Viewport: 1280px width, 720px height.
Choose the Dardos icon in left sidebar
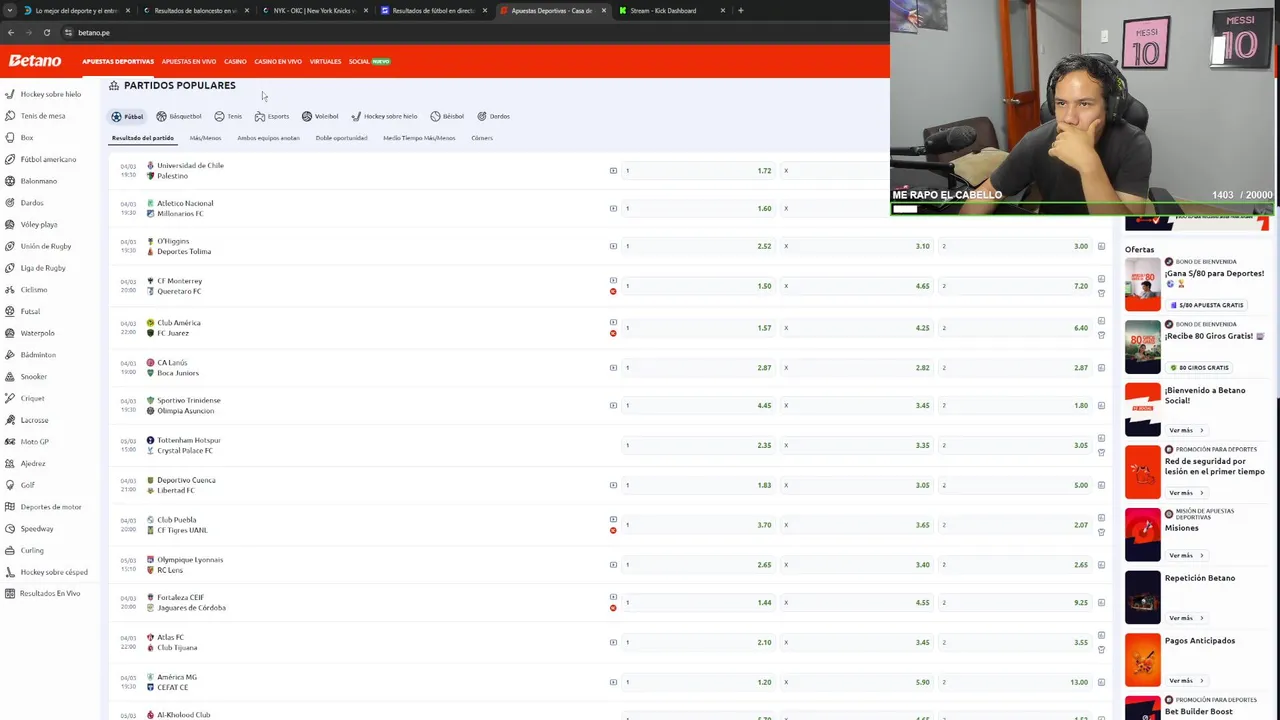pos(10,203)
